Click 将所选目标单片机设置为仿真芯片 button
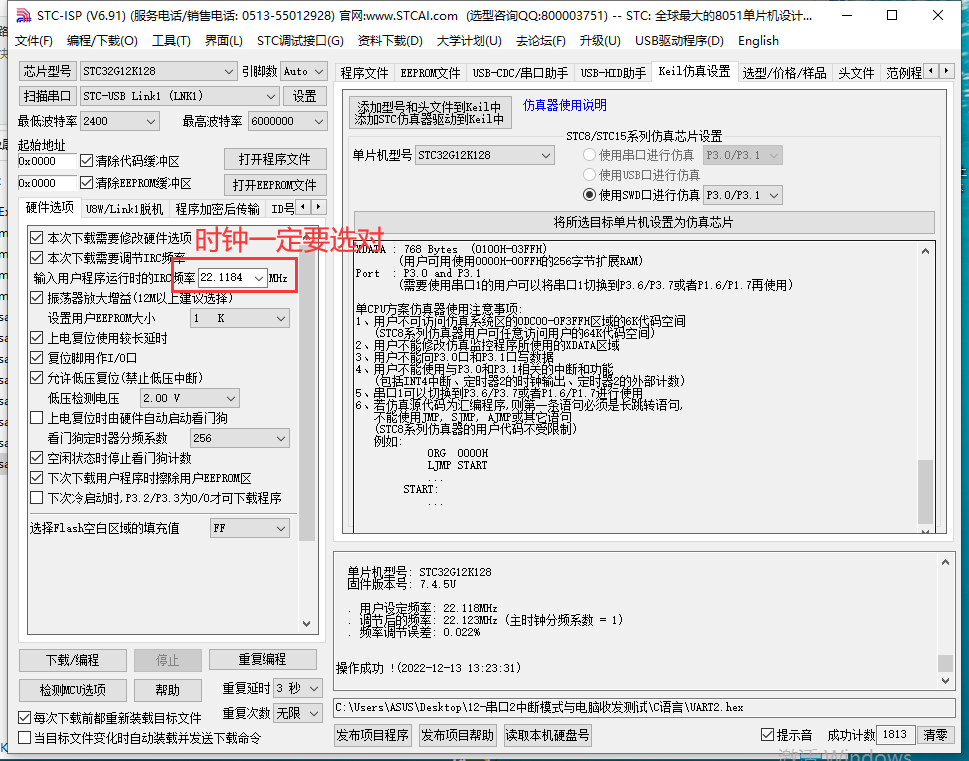 click(x=644, y=222)
